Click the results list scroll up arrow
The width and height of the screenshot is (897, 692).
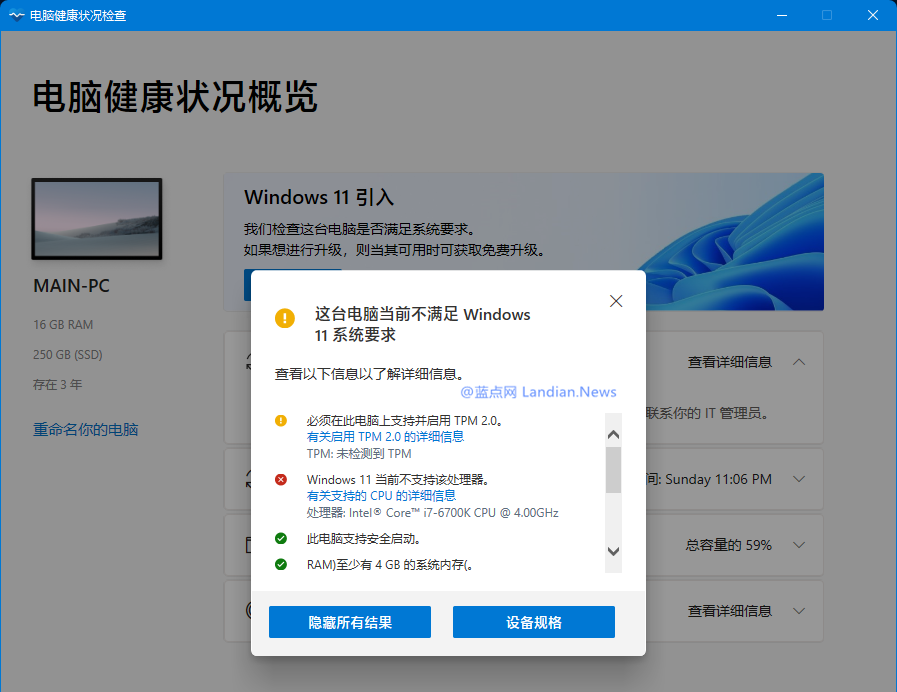point(613,435)
